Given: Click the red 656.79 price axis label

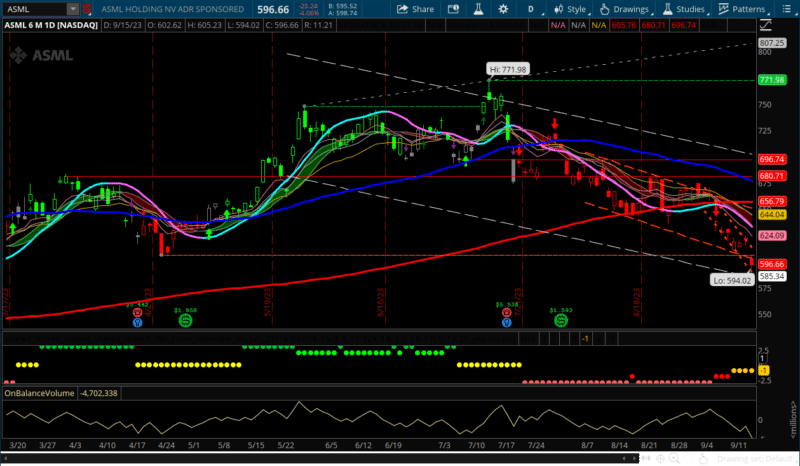Looking at the screenshot, I should [772, 201].
